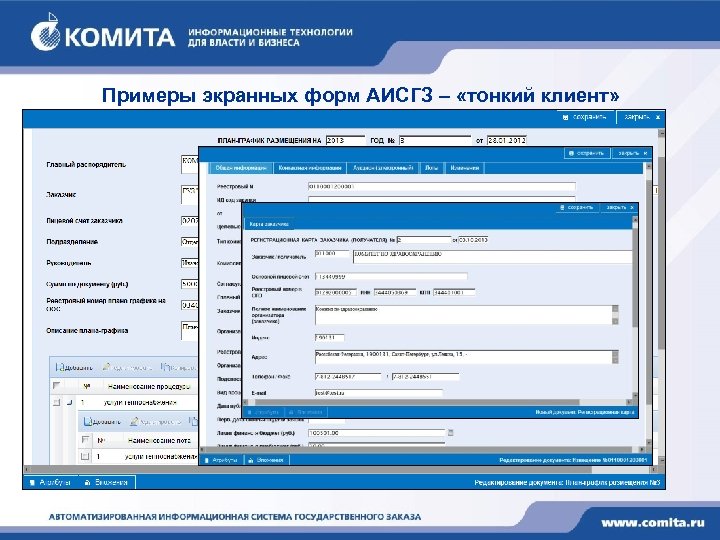Open Вложения in back window footer
720x540 pixels.
pyautogui.click(x=106, y=482)
